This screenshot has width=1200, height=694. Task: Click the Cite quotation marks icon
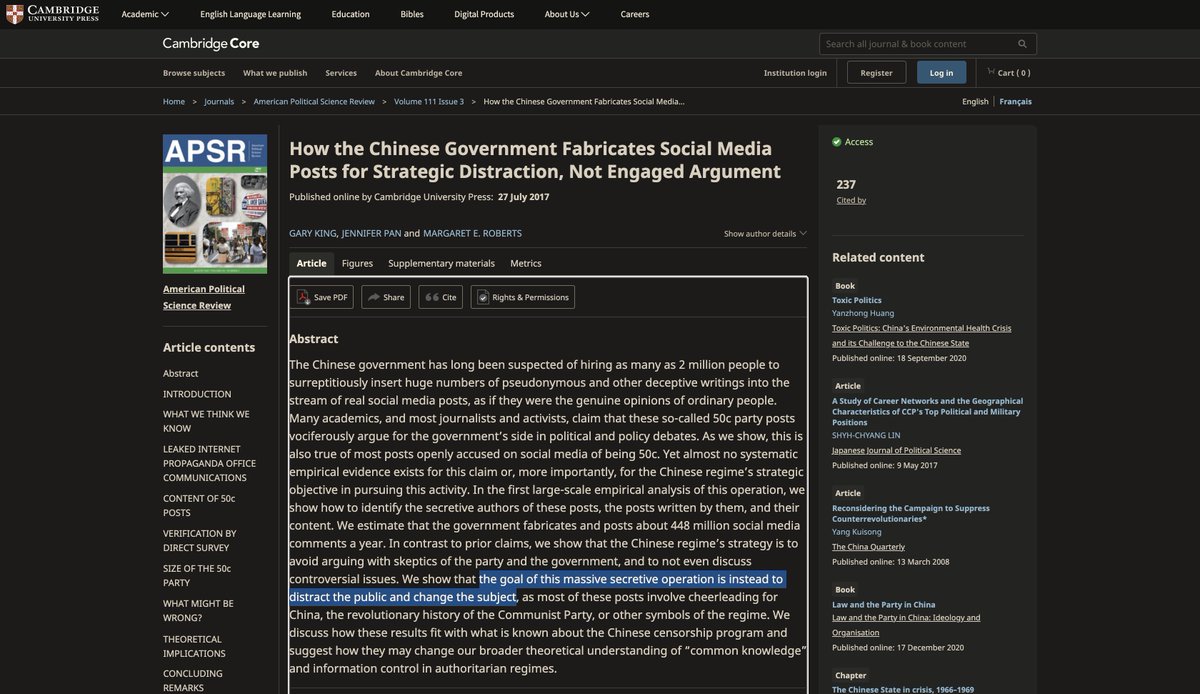(x=432, y=297)
